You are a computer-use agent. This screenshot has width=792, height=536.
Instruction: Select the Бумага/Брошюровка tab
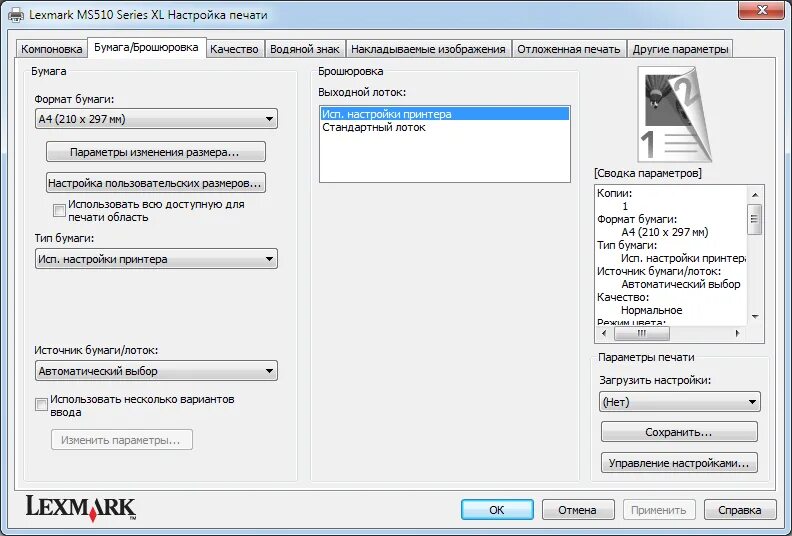[x=146, y=47]
